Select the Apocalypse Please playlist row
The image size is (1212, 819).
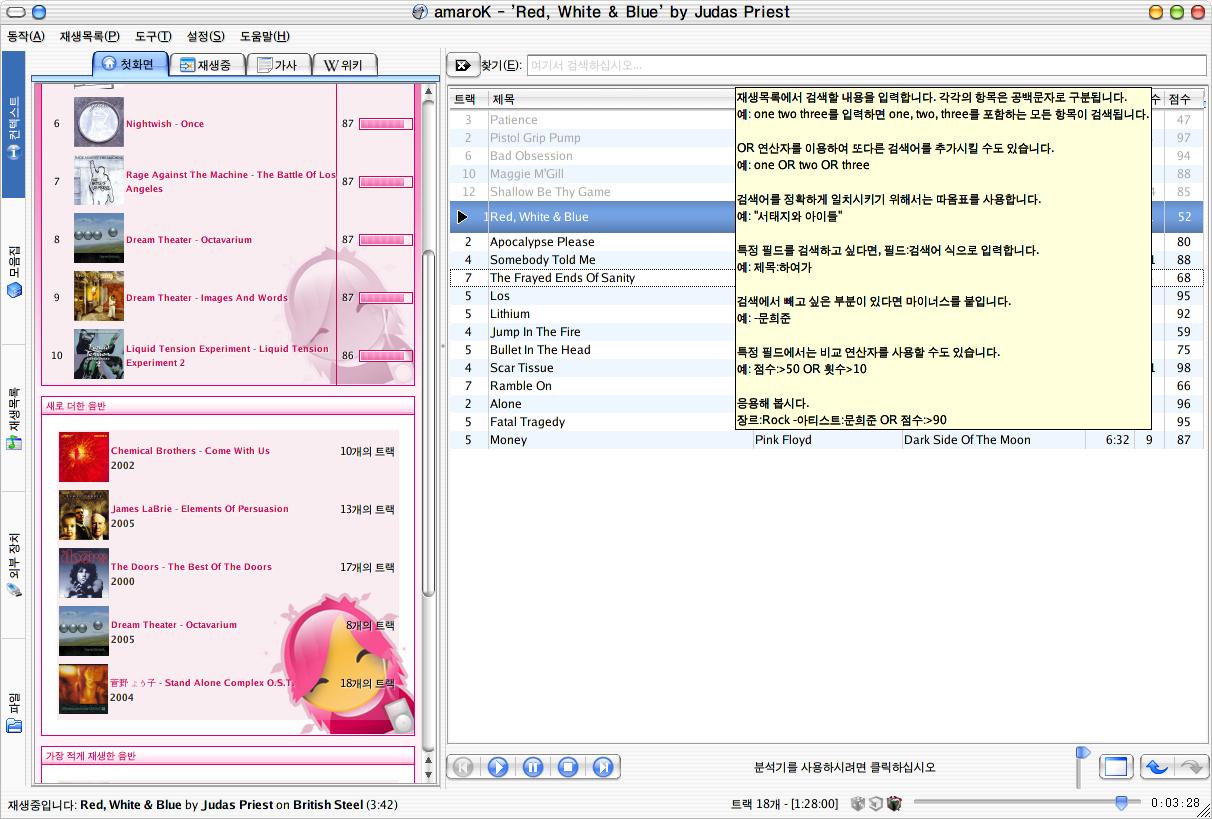tap(592, 242)
